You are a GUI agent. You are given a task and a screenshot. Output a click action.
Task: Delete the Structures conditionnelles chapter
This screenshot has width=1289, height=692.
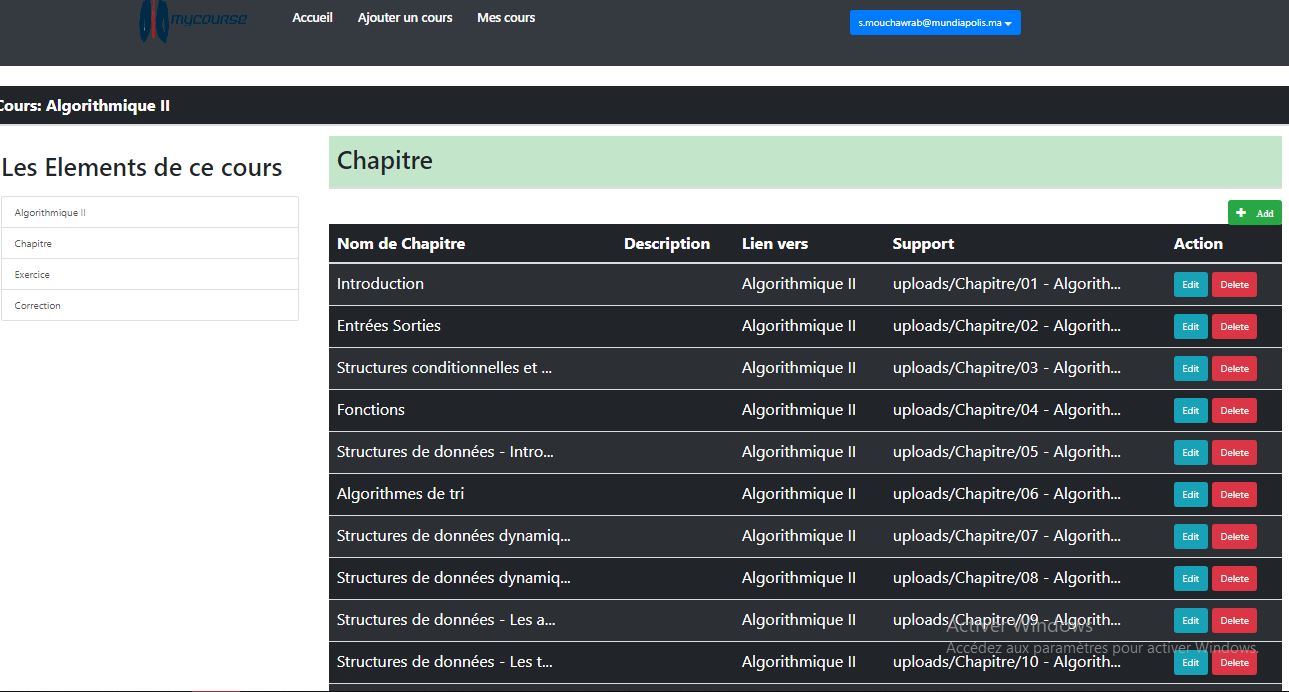click(x=1234, y=369)
